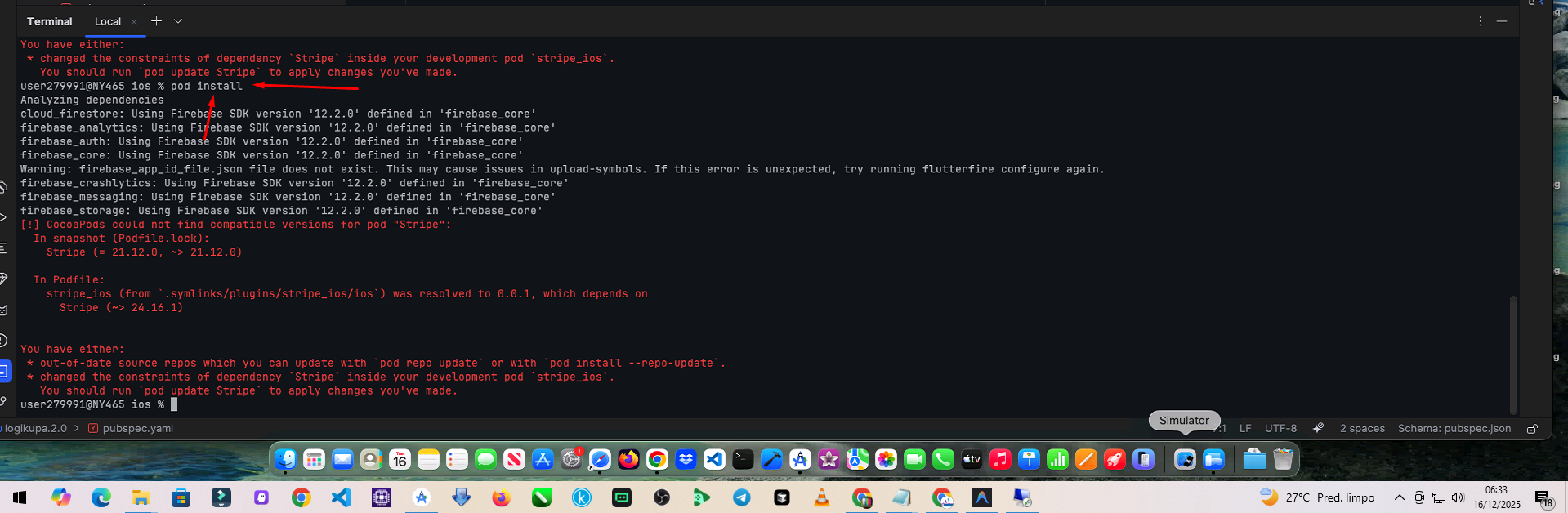The height and width of the screenshot is (513, 1568).
Task: Toggle read-only lock on file
Action: [x=1533, y=428]
